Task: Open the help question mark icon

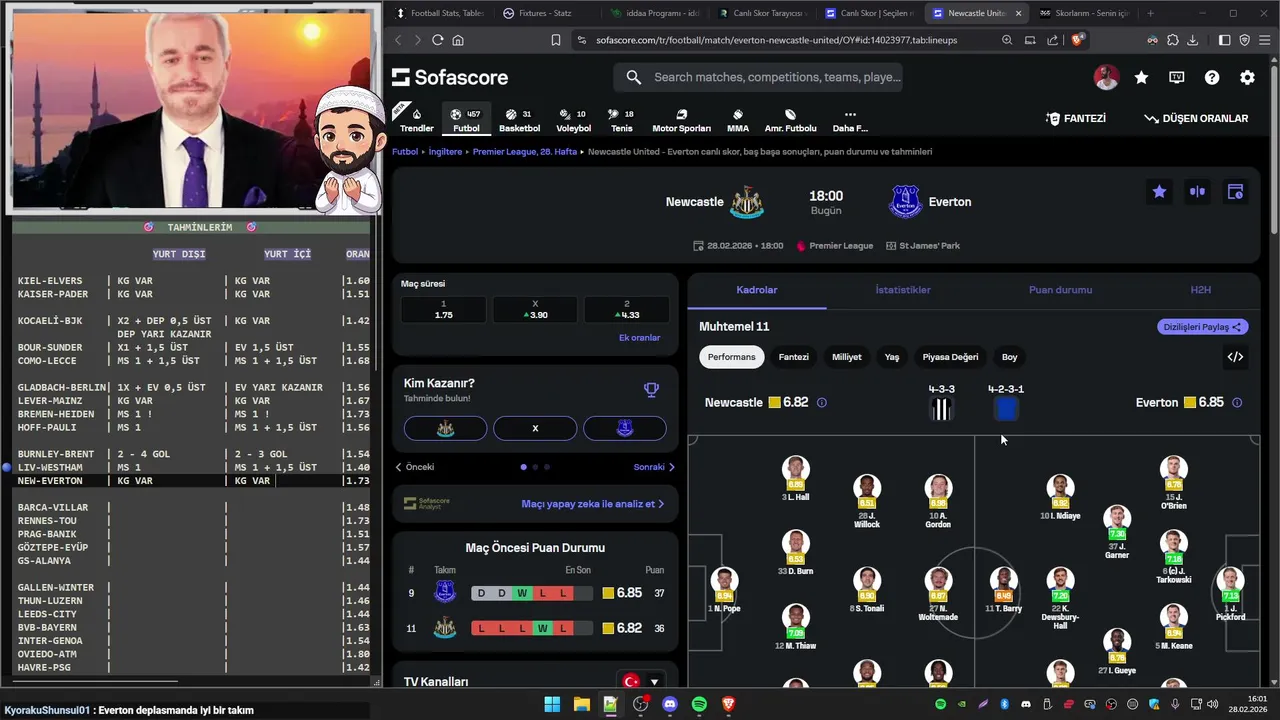Action: (1212, 77)
